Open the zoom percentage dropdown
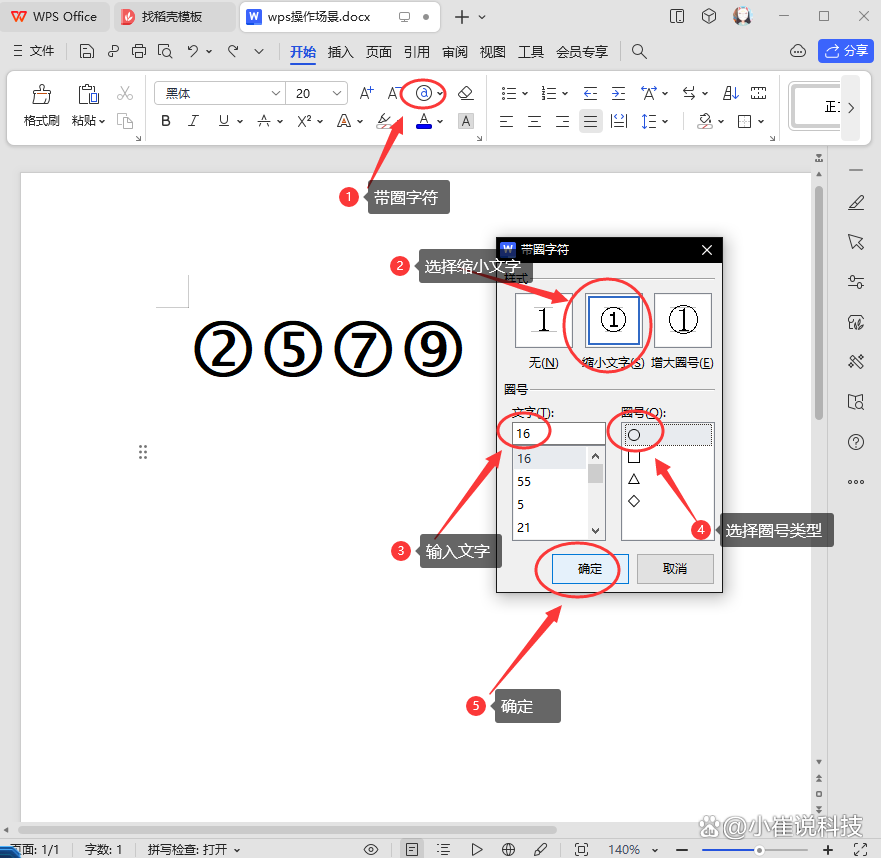 655,850
